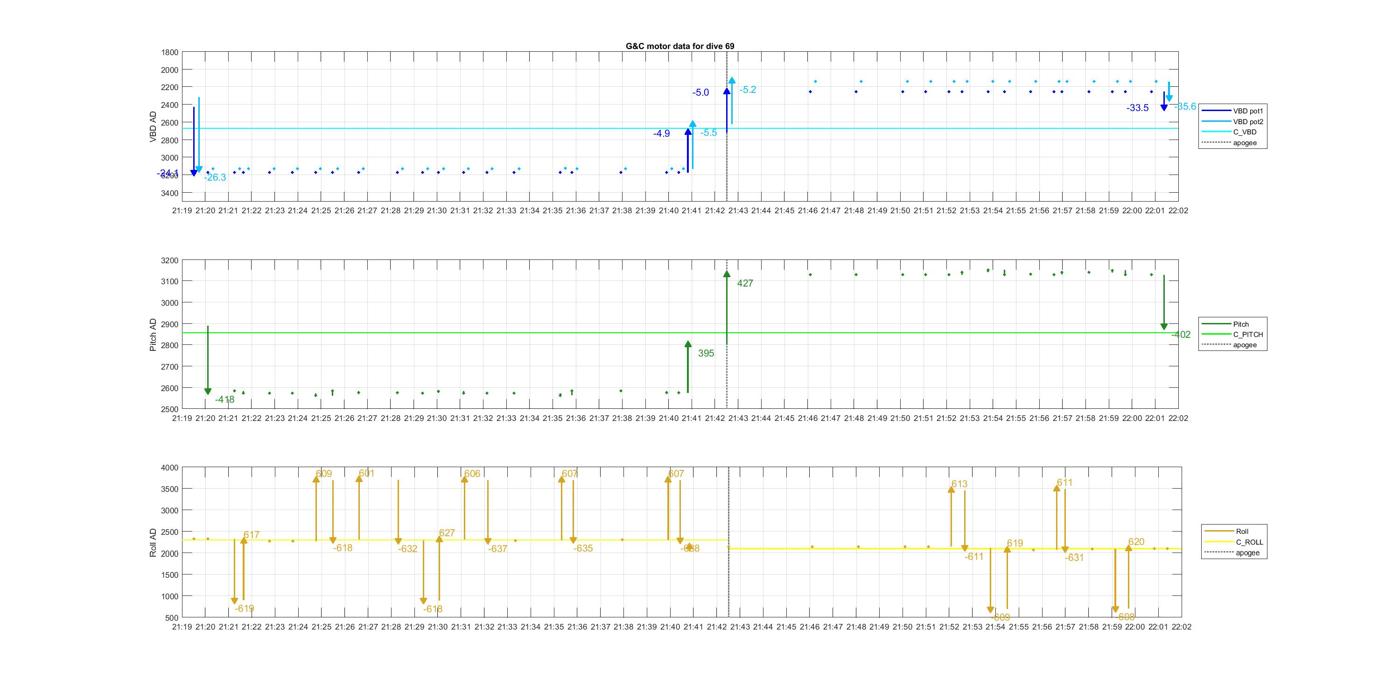This screenshot has width=1400, height=693.
Task: Click the '-5.2' VBD annotation
Action: click(748, 90)
